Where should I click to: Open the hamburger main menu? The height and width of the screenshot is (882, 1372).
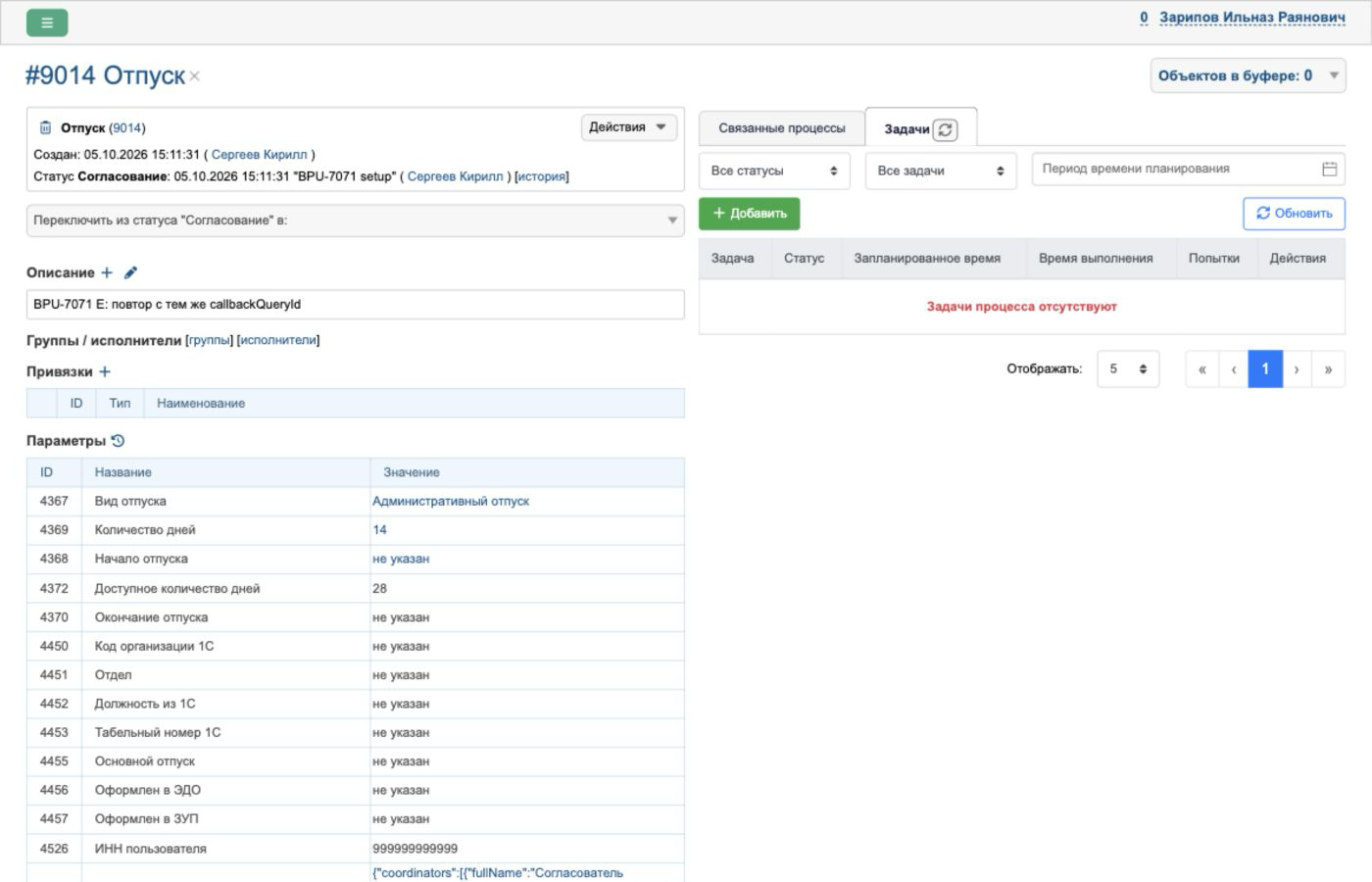pos(46,23)
